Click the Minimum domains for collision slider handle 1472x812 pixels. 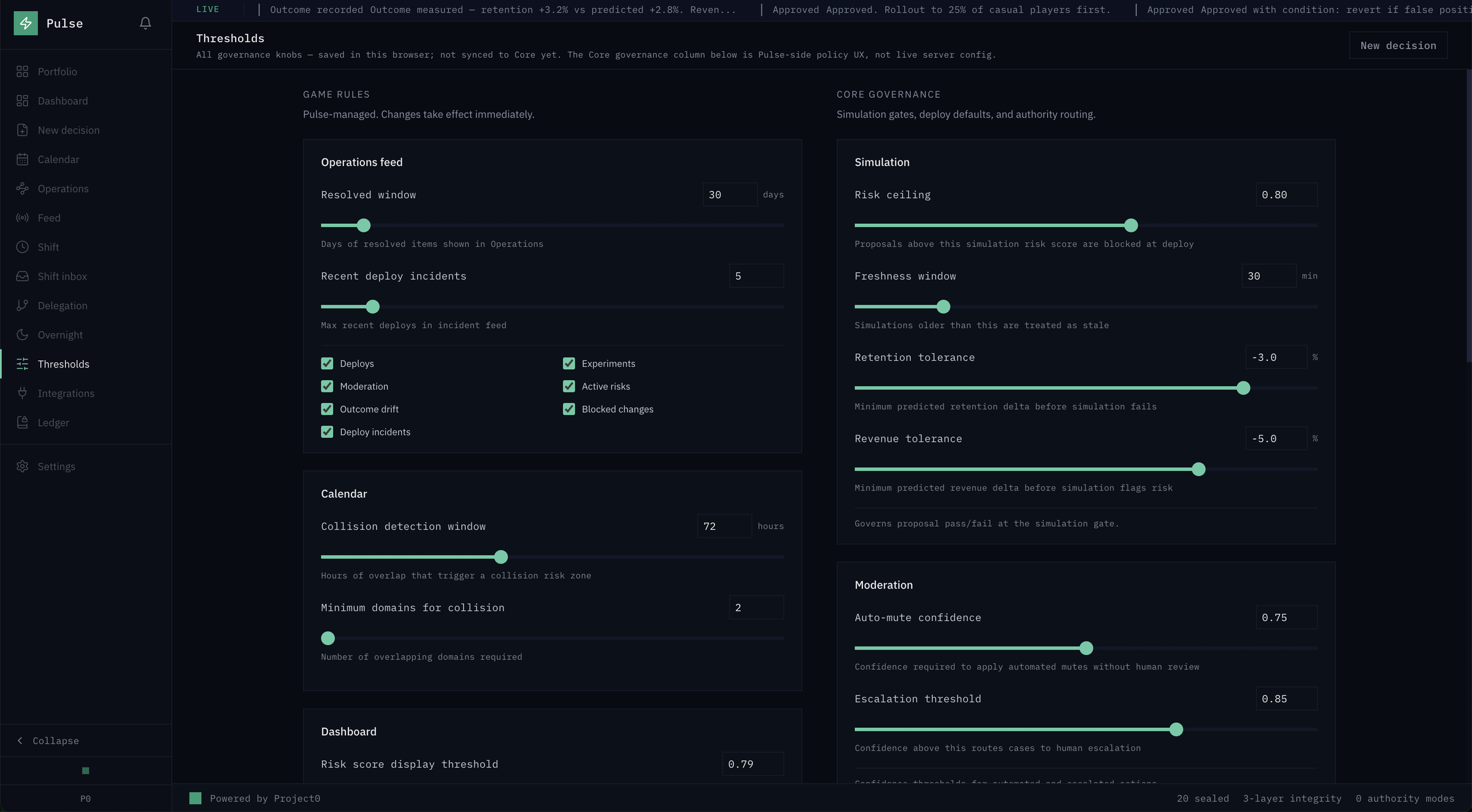[328, 638]
